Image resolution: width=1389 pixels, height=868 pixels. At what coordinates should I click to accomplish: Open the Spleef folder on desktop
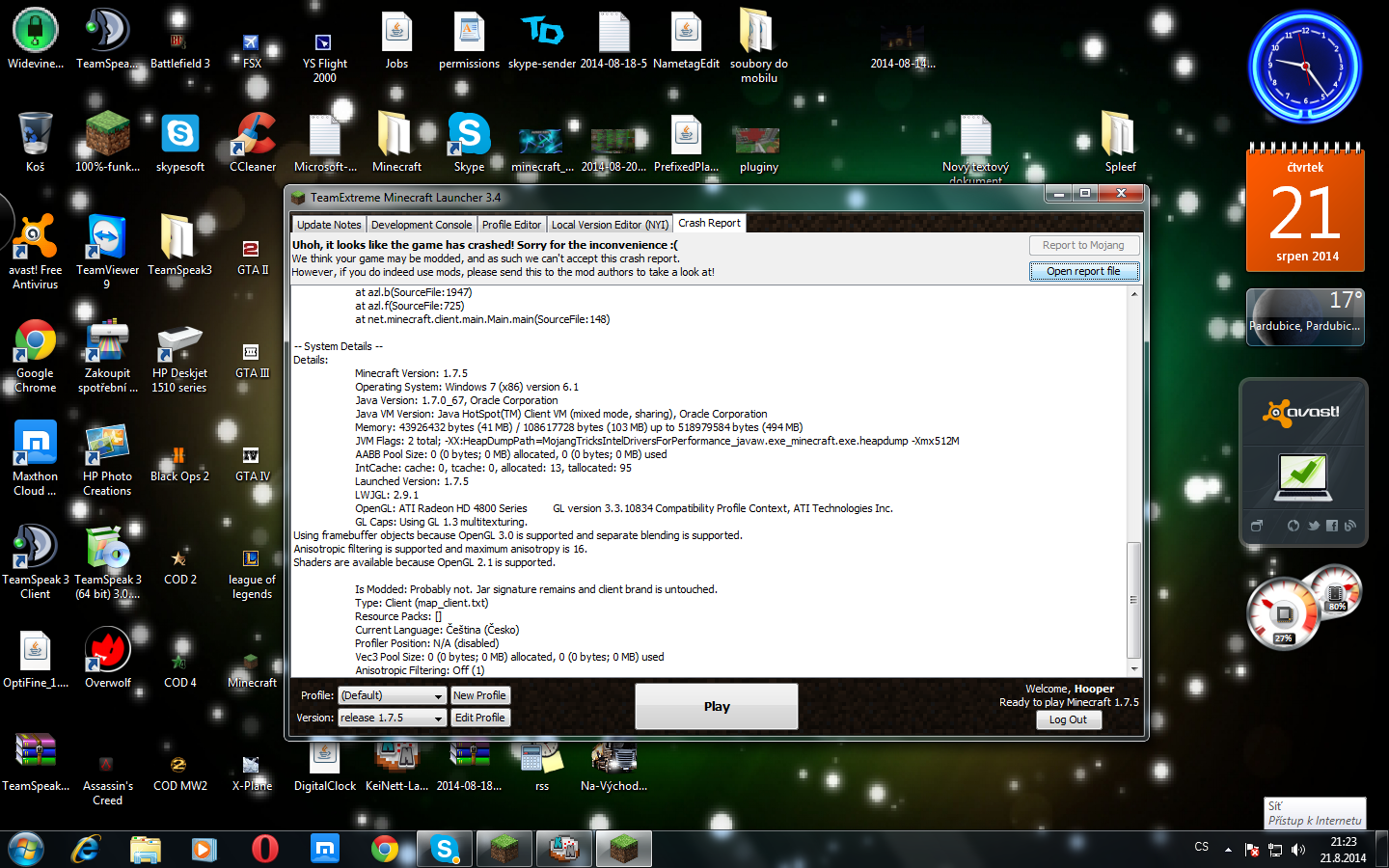[1120, 143]
